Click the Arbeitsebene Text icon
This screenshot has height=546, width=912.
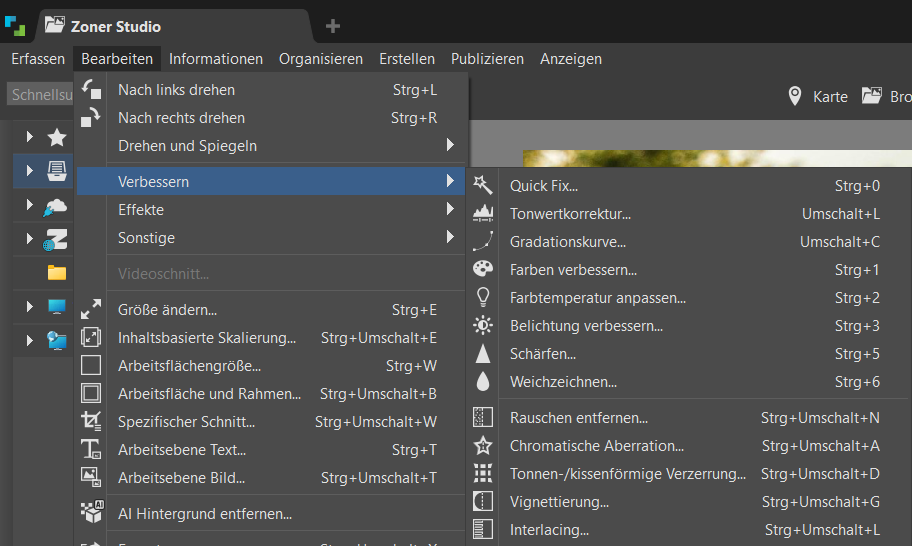[x=91, y=449]
